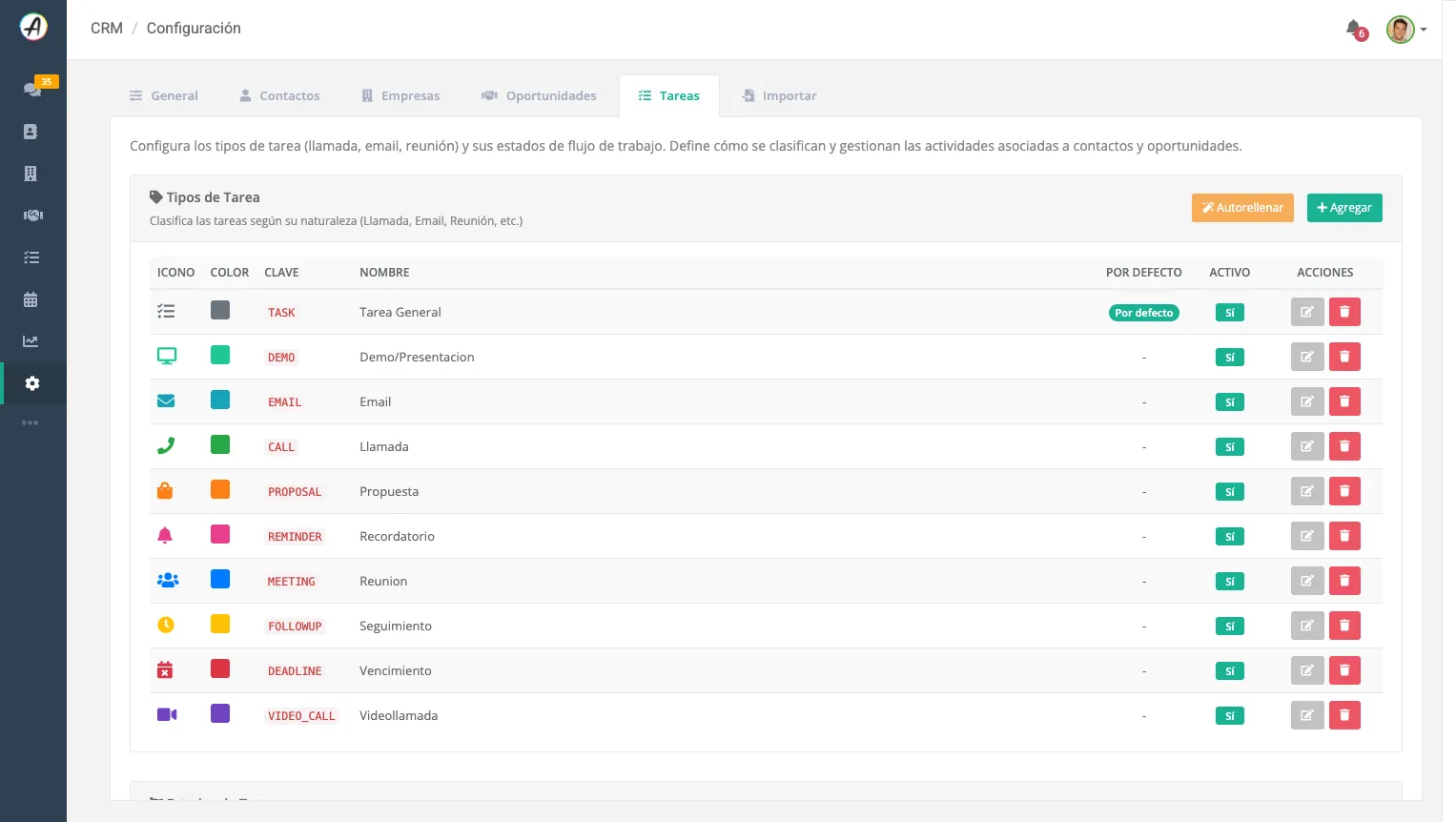This screenshot has height=822, width=1456.
Task: Click the purple swatch for VIDEO_CALL
Action: [x=220, y=713]
